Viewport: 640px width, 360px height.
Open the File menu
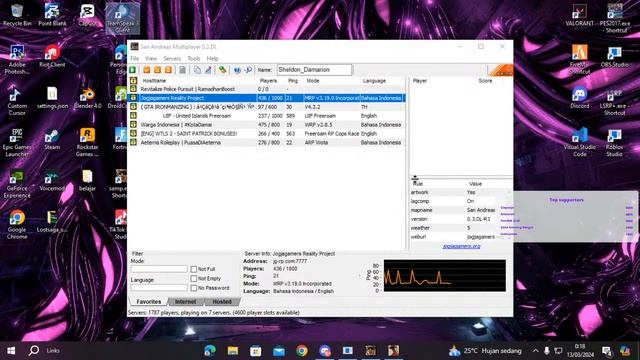pos(134,58)
